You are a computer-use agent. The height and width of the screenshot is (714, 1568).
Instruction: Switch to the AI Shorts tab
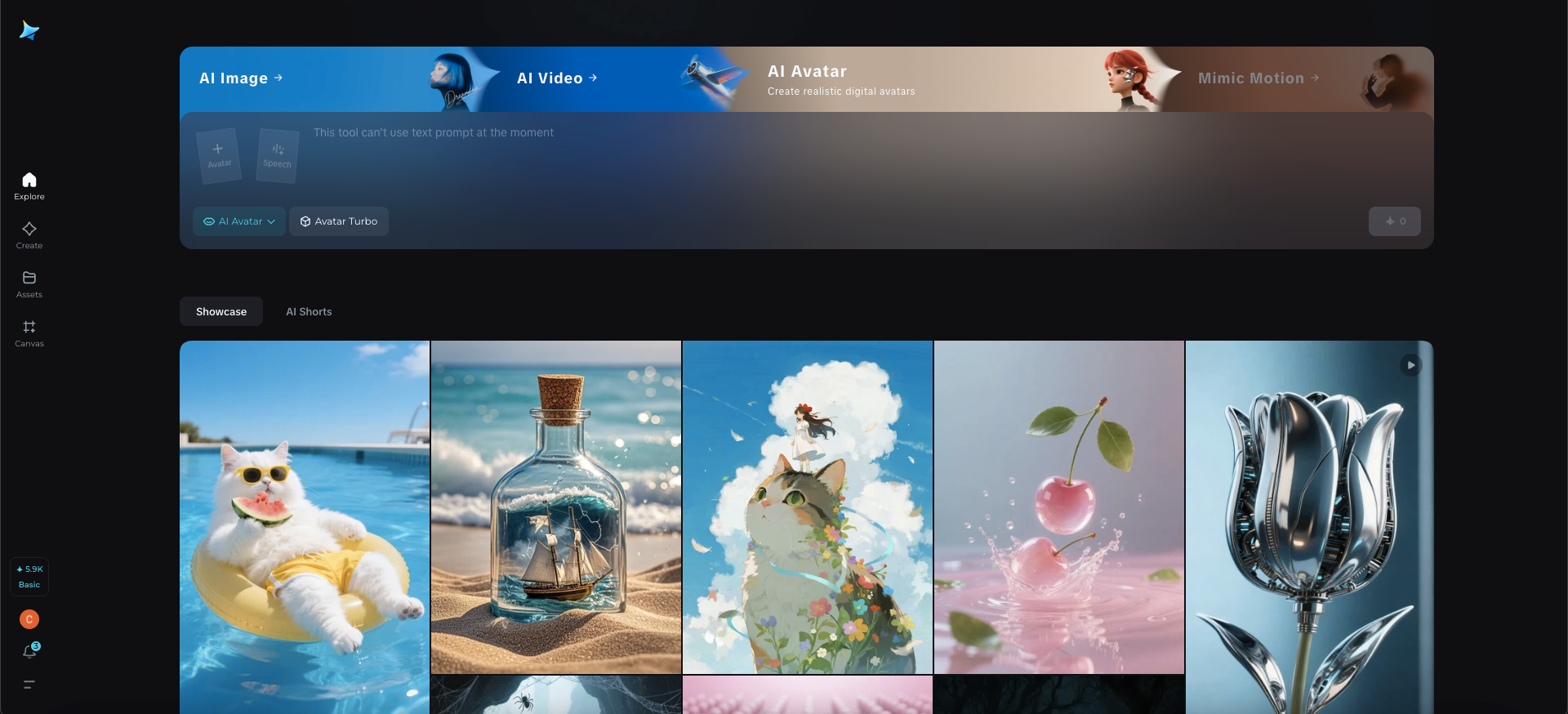point(309,311)
